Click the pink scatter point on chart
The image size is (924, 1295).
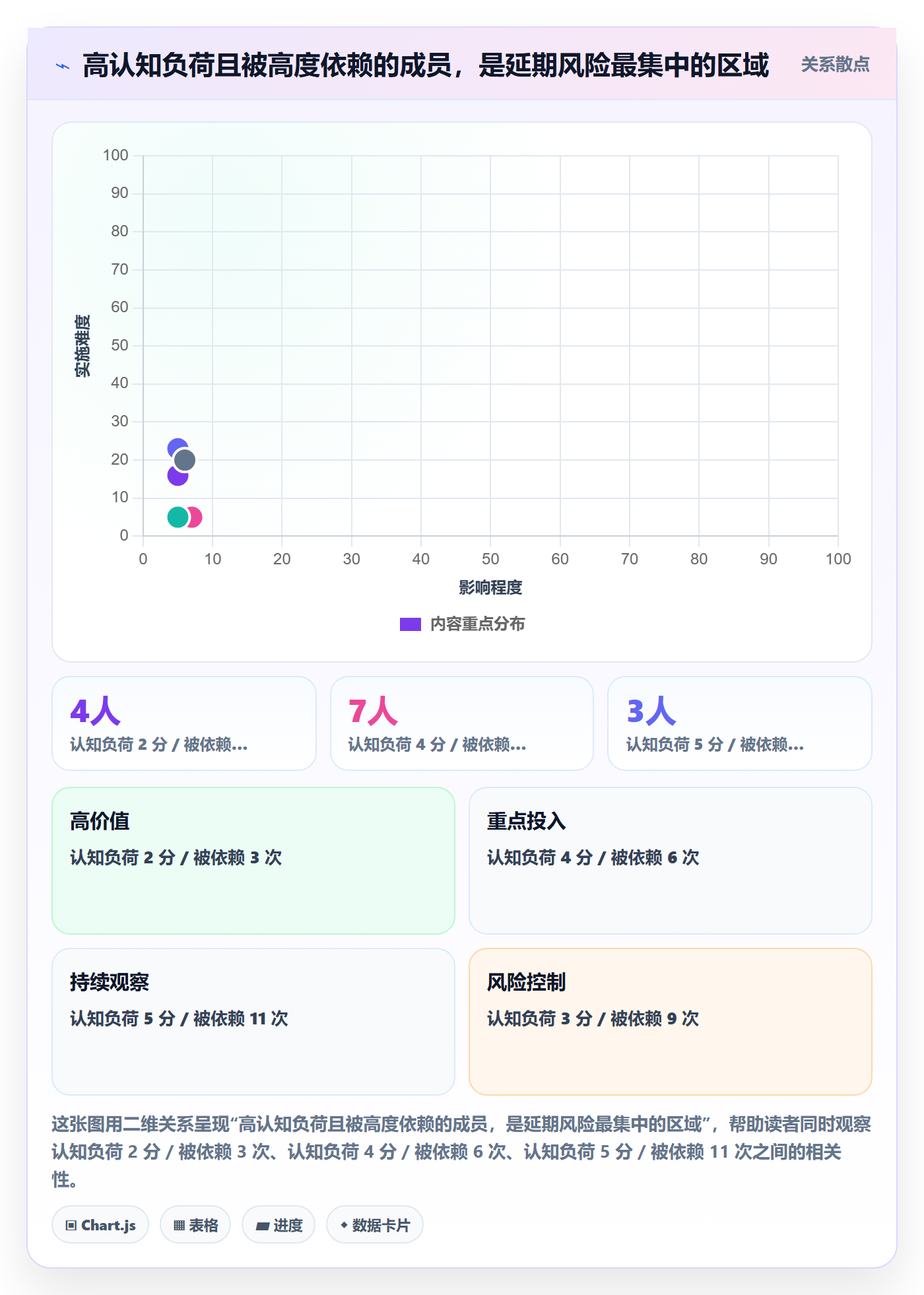pyautogui.click(x=194, y=517)
